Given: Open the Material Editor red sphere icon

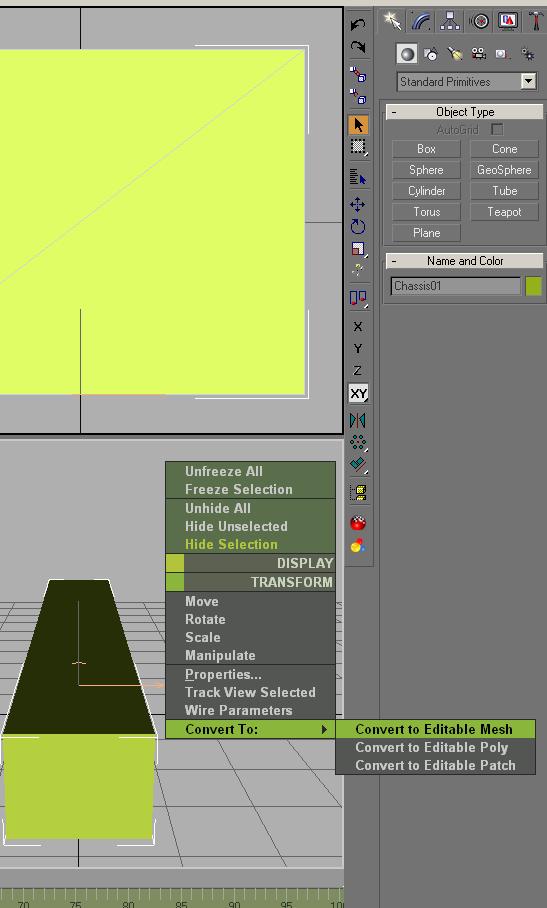Looking at the screenshot, I should (358, 523).
